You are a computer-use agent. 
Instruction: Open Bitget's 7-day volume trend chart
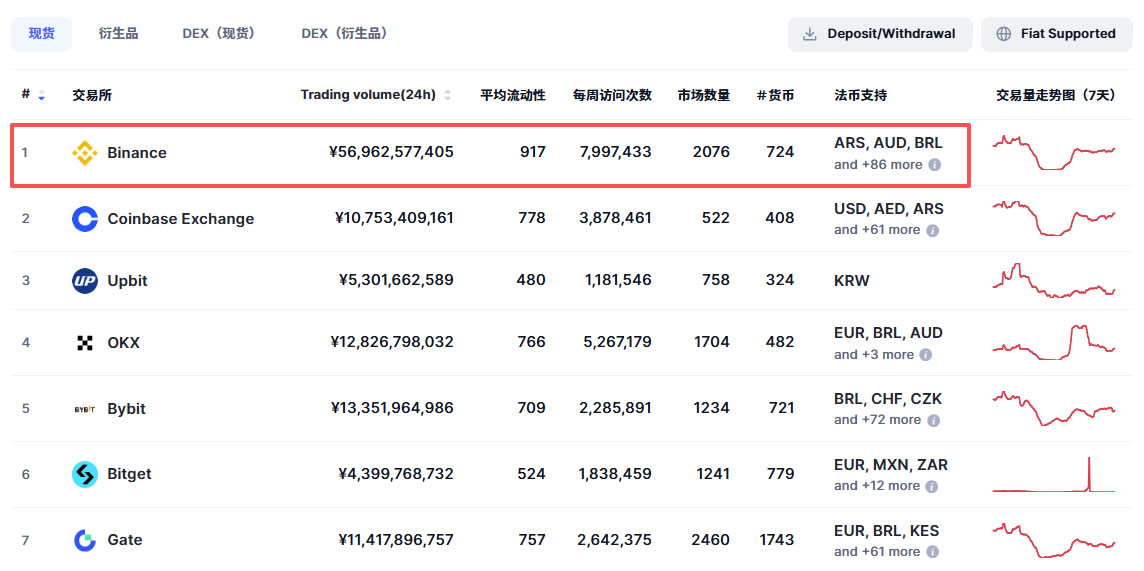tap(1054, 474)
